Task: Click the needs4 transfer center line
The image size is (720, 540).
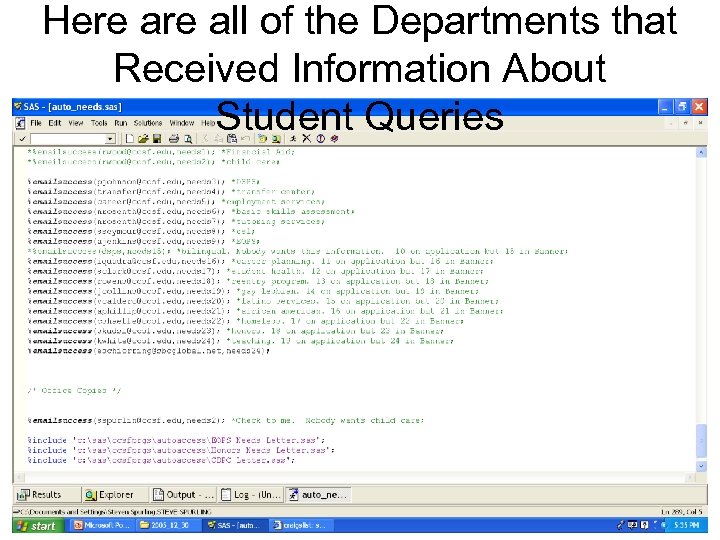Action: [x=171, y=191]
